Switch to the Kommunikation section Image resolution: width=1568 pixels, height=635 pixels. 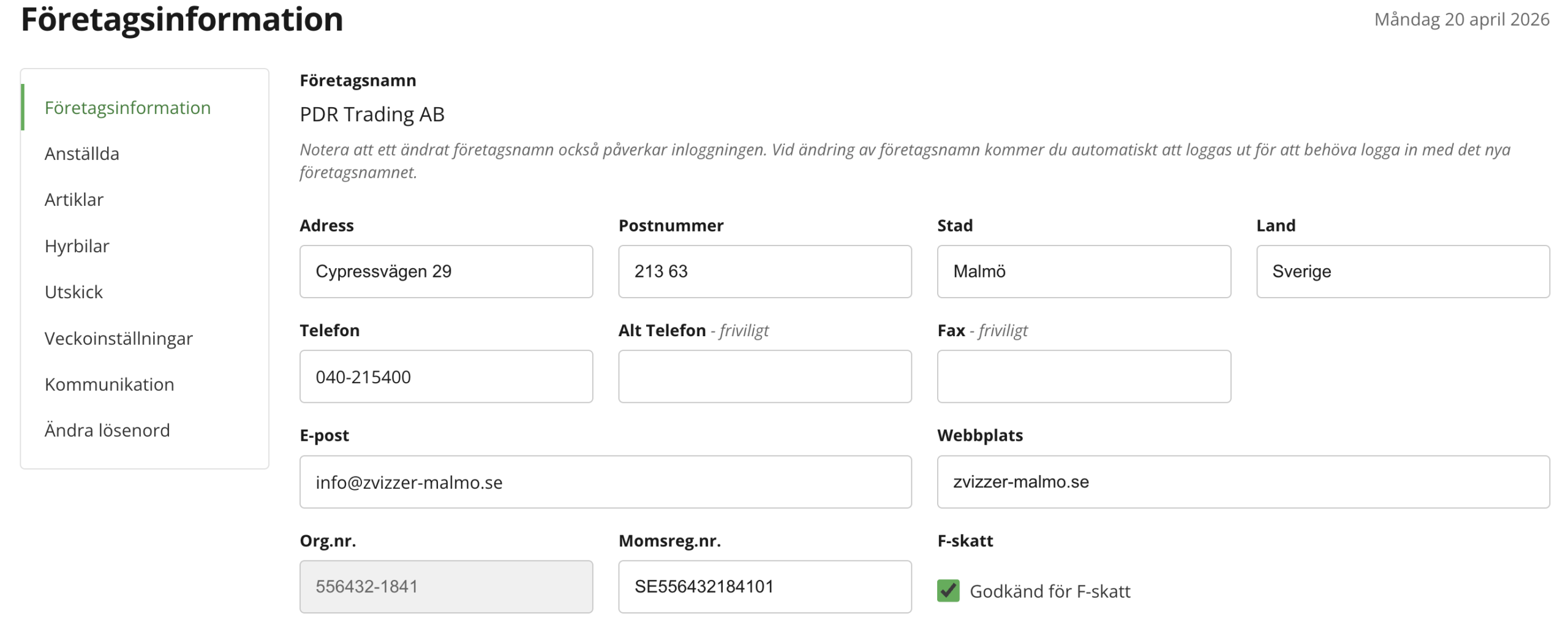pyautogui.click(x=110, y=385)
